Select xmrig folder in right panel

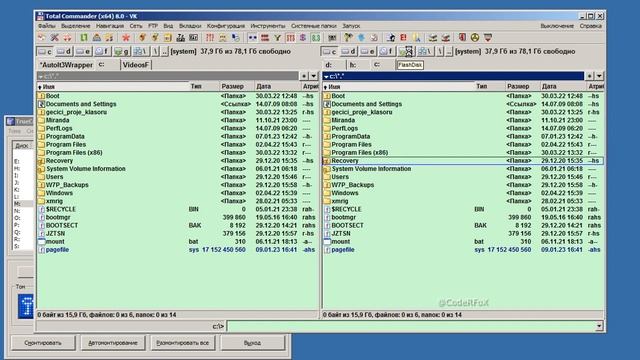463,201
